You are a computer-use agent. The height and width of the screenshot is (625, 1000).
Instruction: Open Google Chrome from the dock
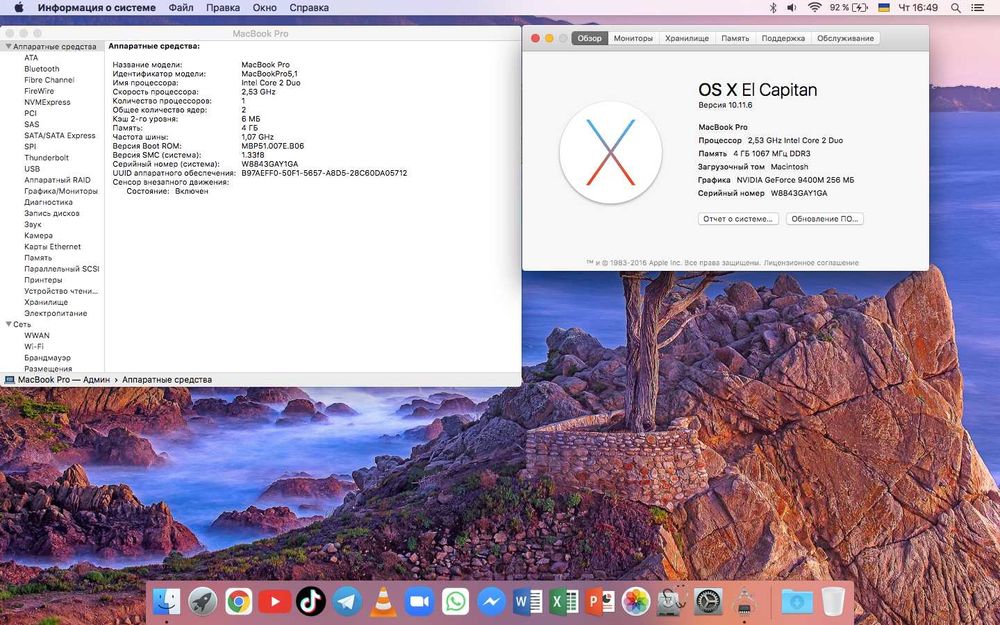(x=239, y=601)
